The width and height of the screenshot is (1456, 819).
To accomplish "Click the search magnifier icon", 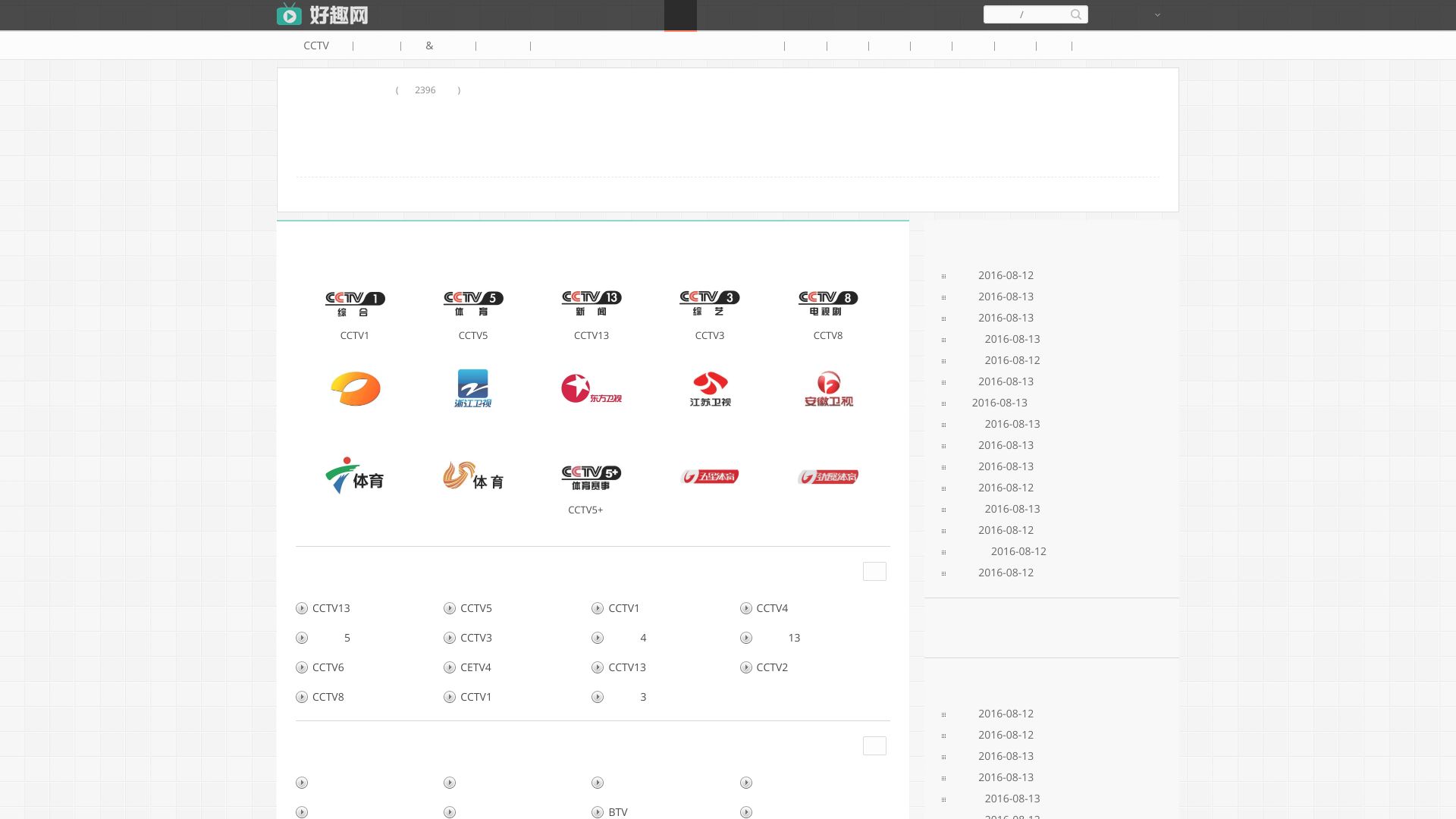I will (x=1075, y=14).
